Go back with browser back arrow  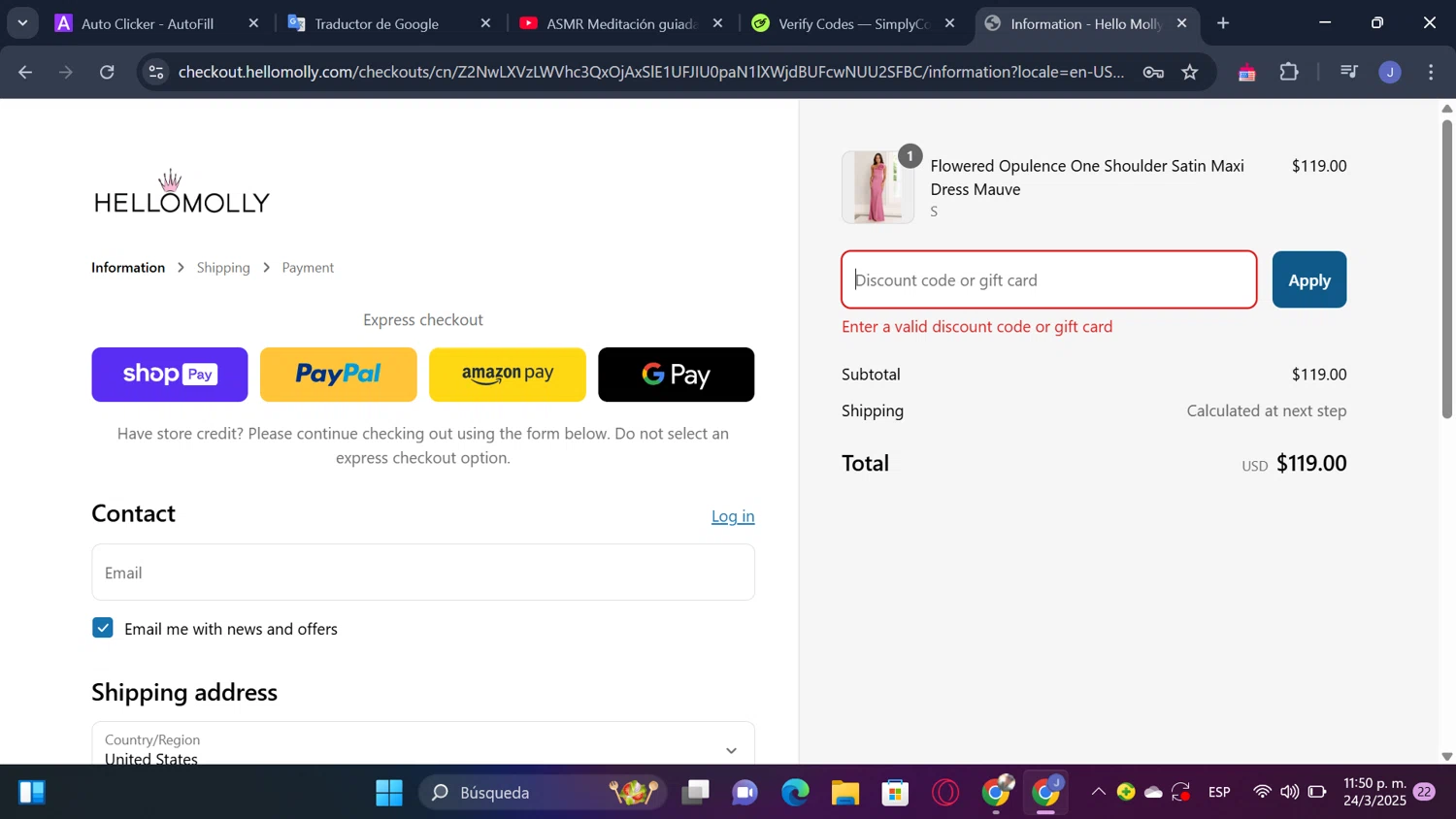coord(25,72)
